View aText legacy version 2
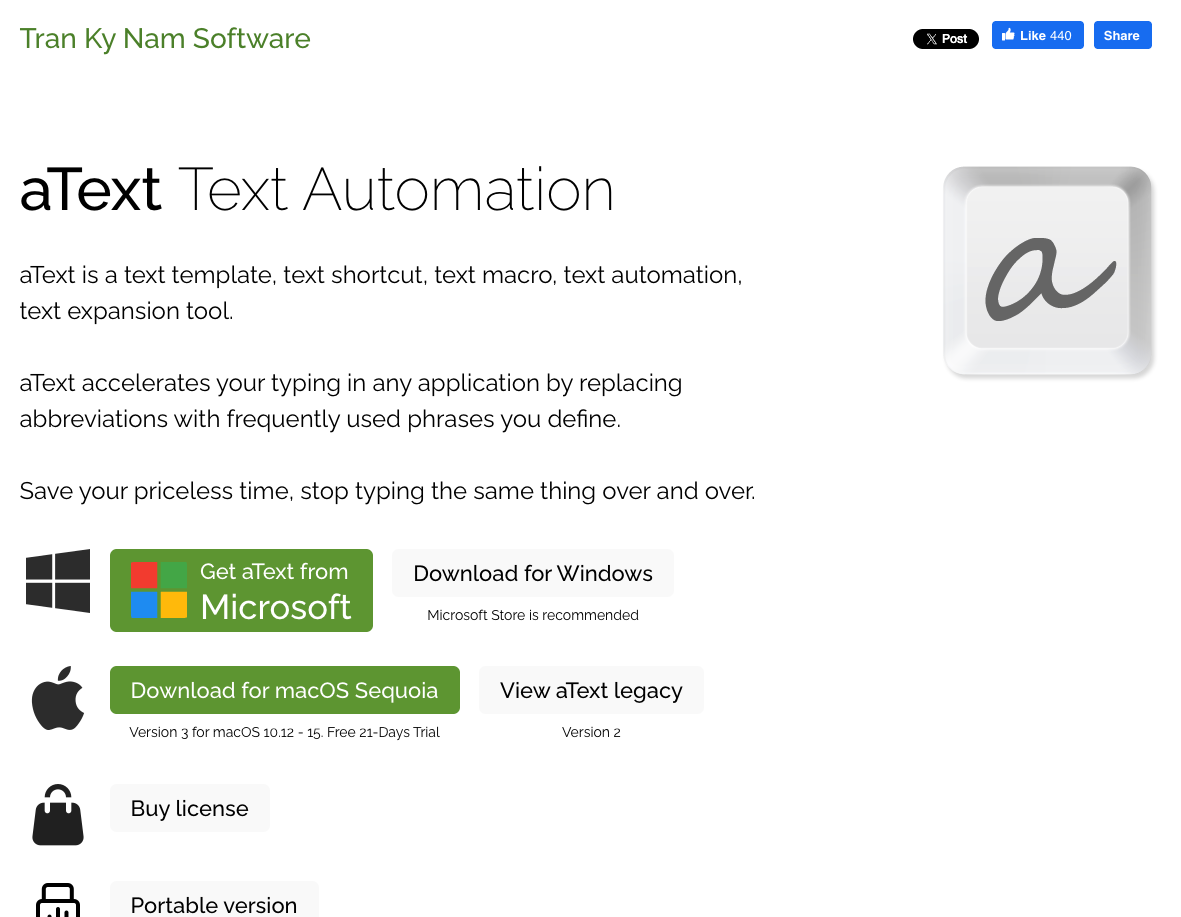Image resolution: width=1181 pixels, height=917 pixels. 591,689
